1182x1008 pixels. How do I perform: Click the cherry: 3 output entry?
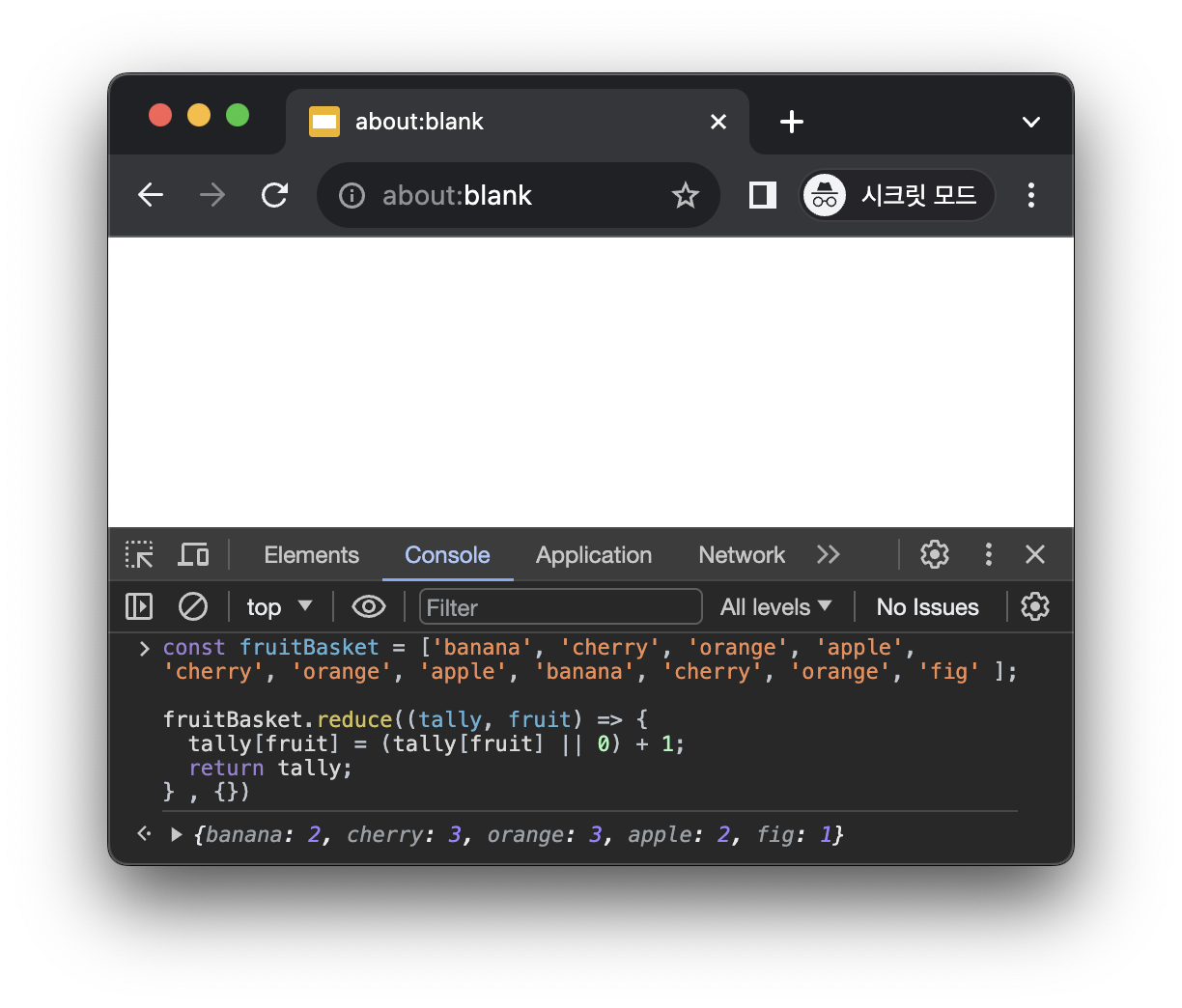pyautogui.click(x=404, y=834)
